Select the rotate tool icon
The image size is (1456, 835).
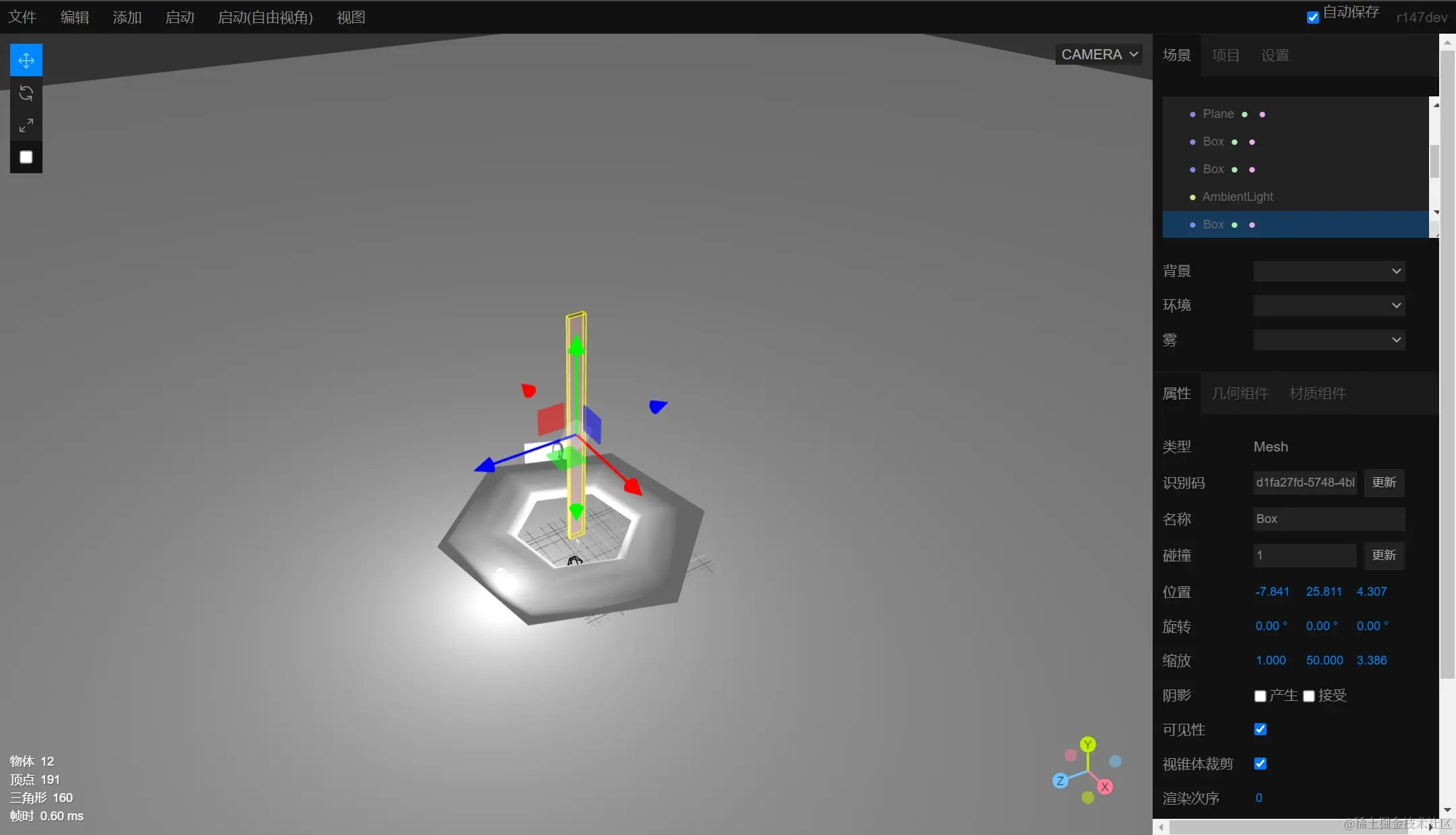point(26,93)
